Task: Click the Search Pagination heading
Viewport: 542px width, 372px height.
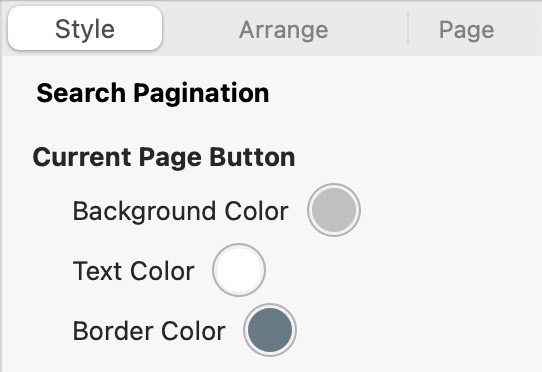Action: 153,93
